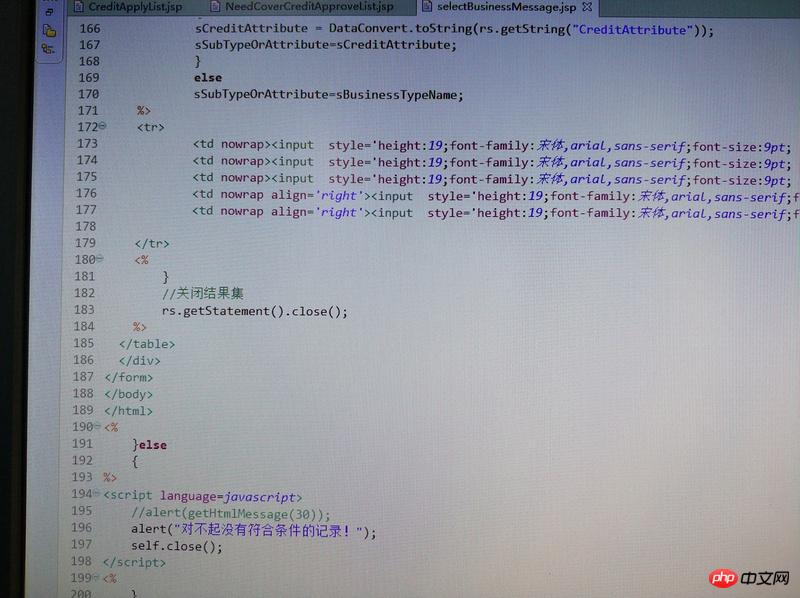
Task: Click "}else" on line 191
Action: (149, 445)
